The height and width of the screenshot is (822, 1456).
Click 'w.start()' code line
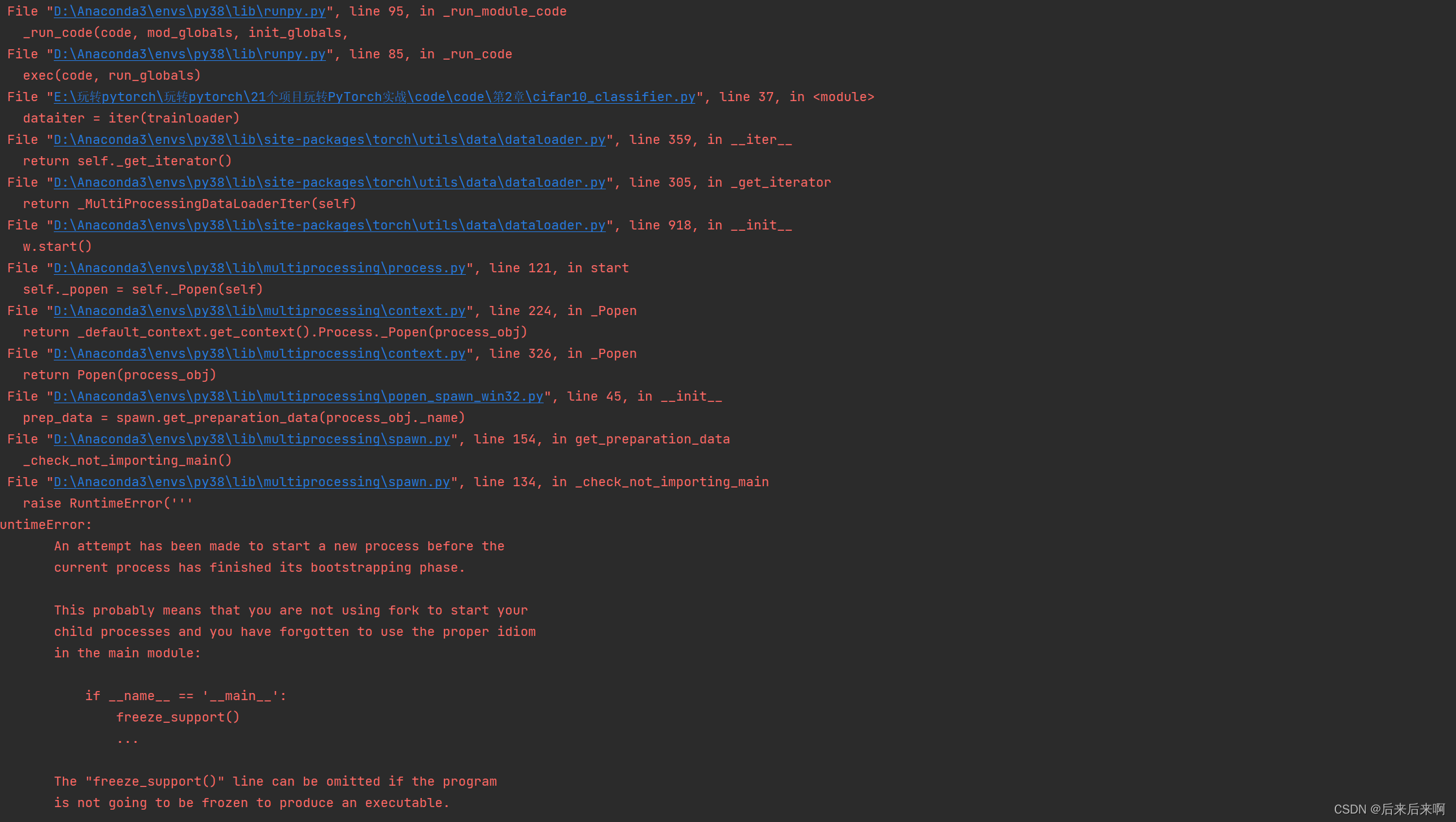click(x=57, y=247)
